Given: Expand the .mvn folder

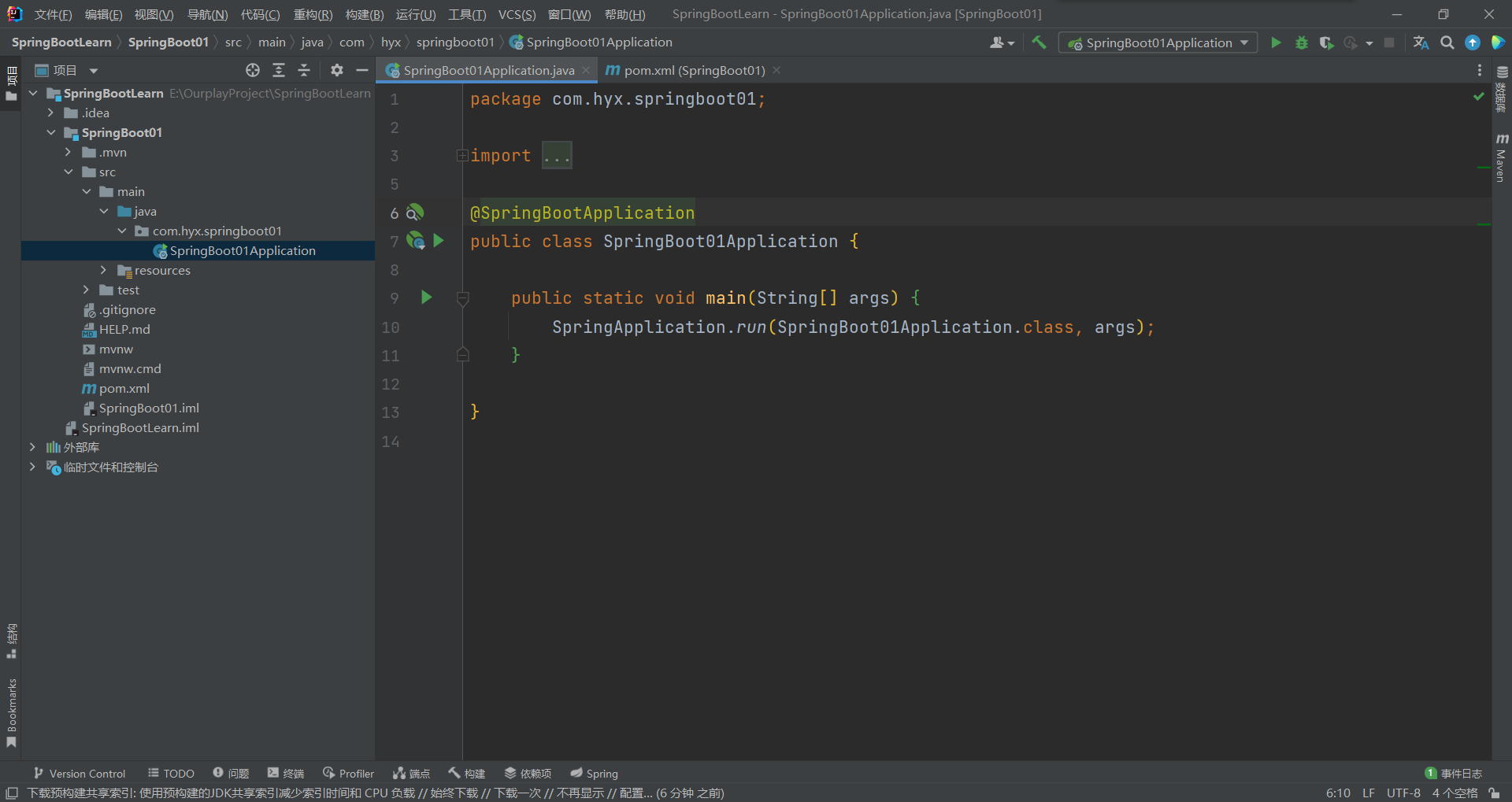Looking at the screenshot, I should 69,152.
